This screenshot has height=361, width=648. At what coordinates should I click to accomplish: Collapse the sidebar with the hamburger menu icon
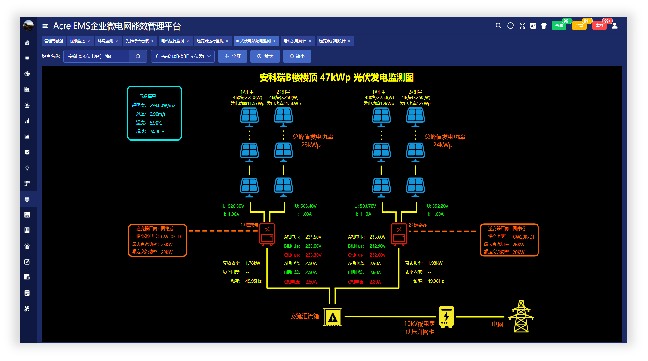click(45, 26)
